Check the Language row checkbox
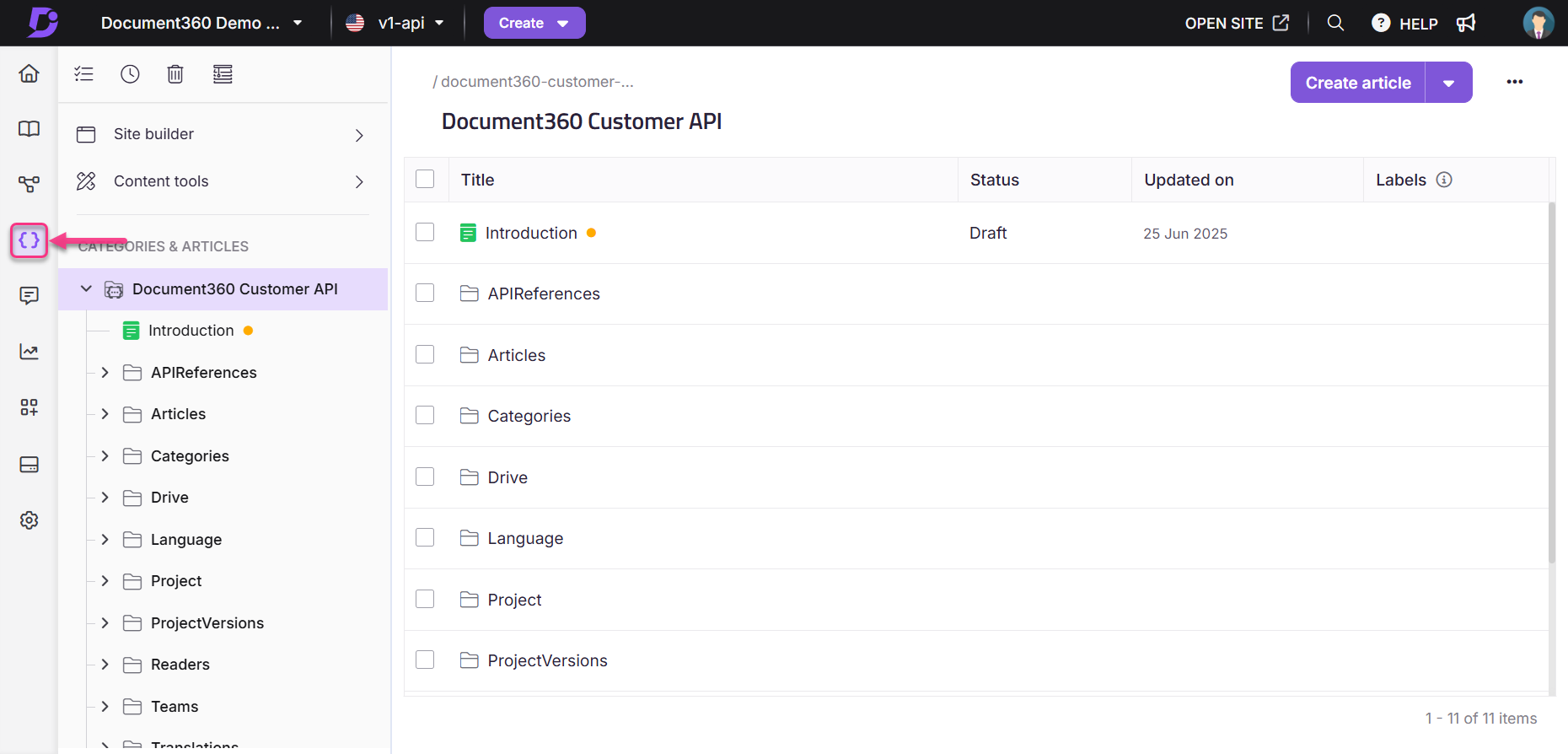This screenshot has height=754, width=1568. click(425, 537)
